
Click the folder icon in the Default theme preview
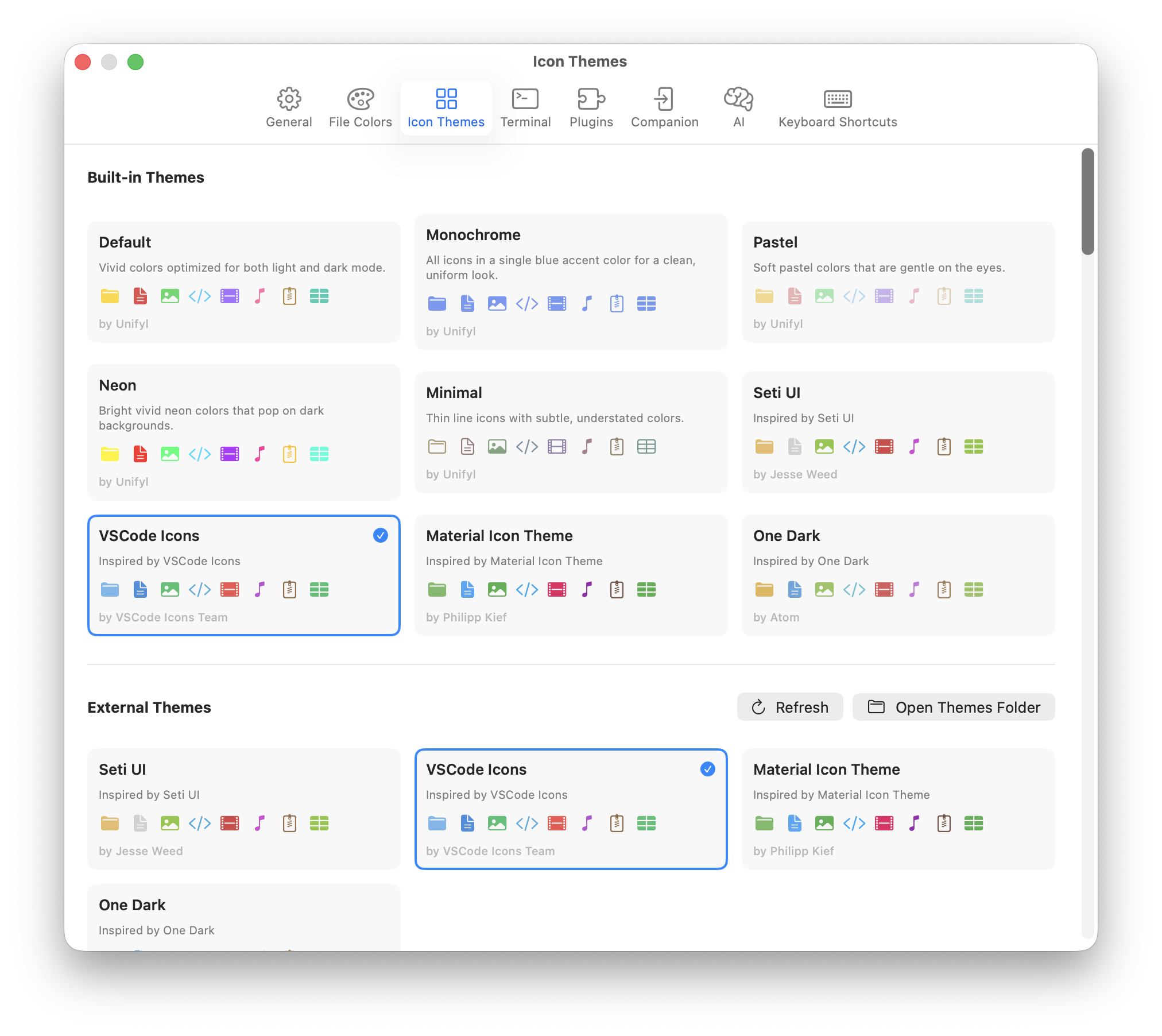(110, 296)
